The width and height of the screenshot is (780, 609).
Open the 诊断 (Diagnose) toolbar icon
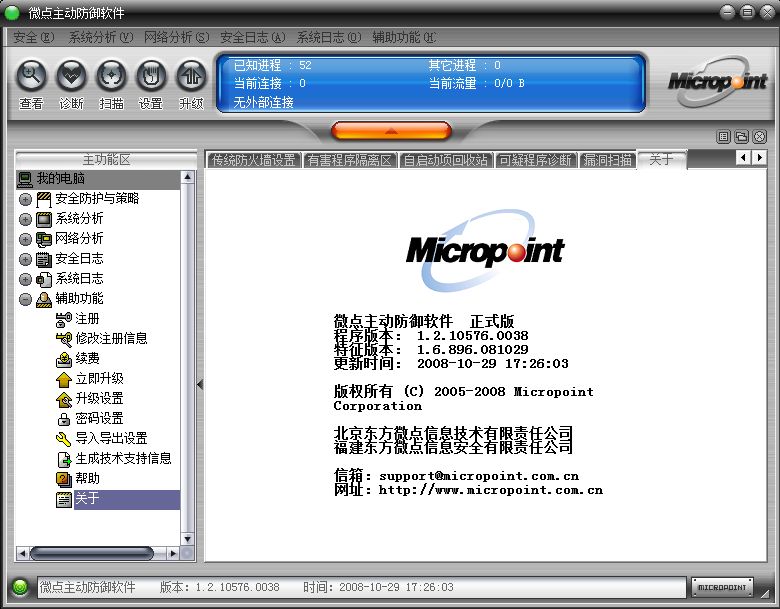pos(71,76)
